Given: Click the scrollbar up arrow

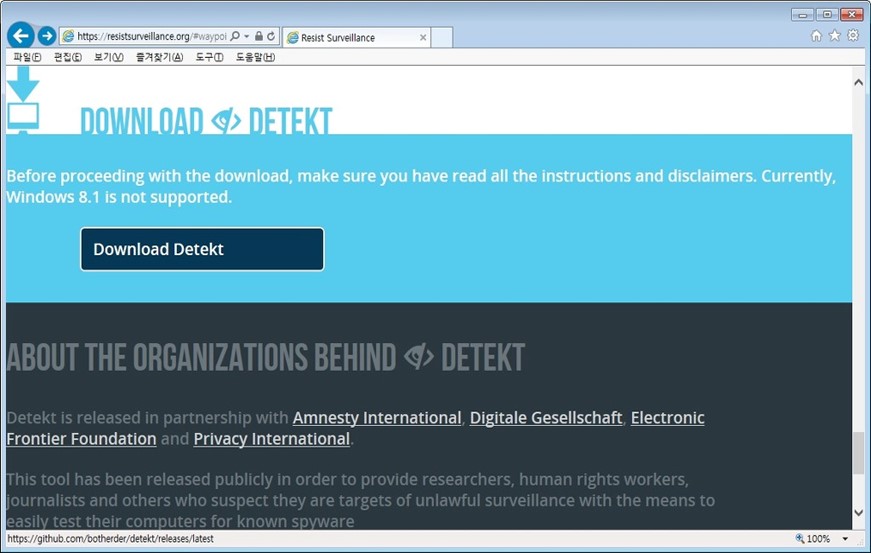Looking at the screenshot, I should (858, 82).
